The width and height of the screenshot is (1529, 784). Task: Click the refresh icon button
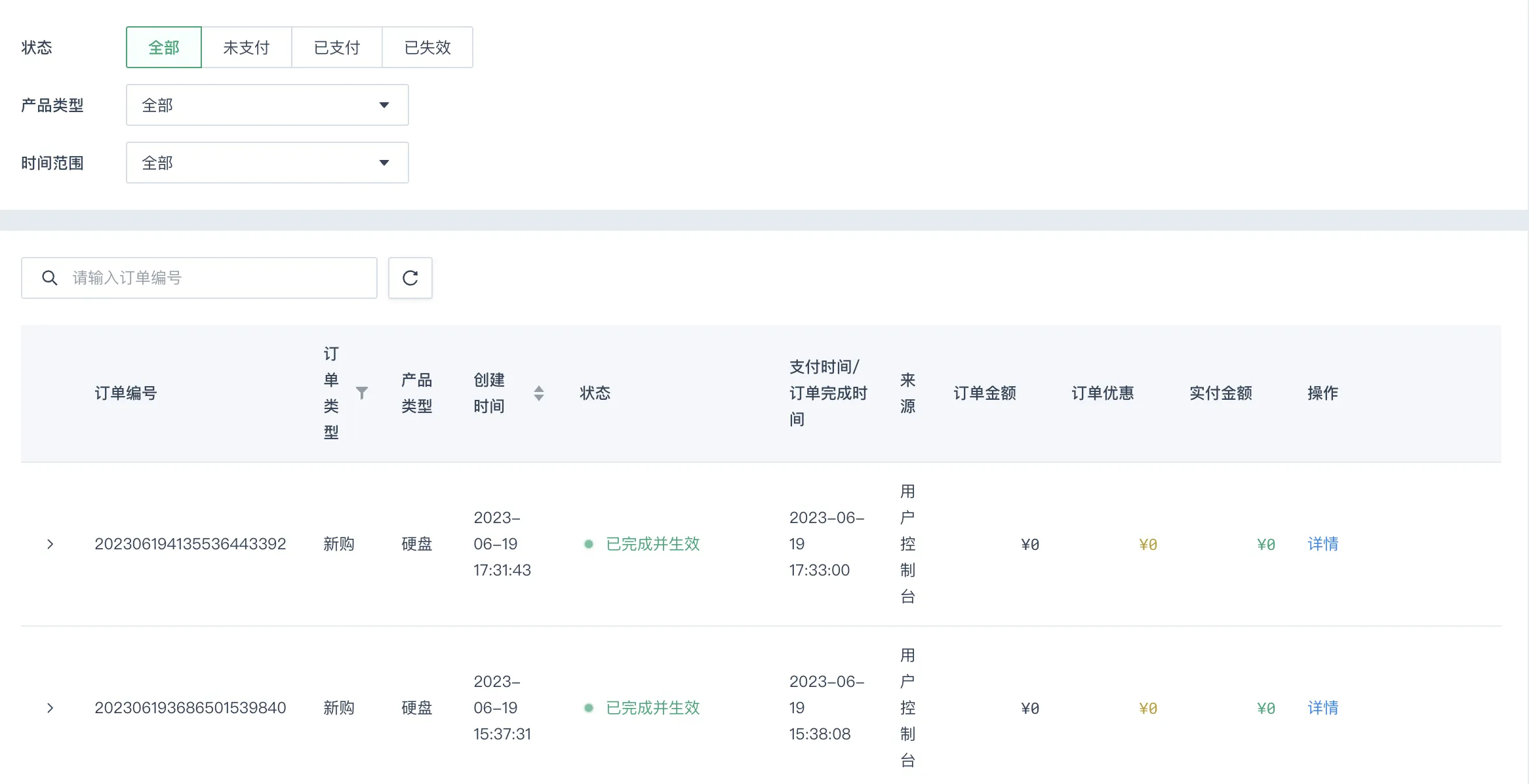pos(410,278)
